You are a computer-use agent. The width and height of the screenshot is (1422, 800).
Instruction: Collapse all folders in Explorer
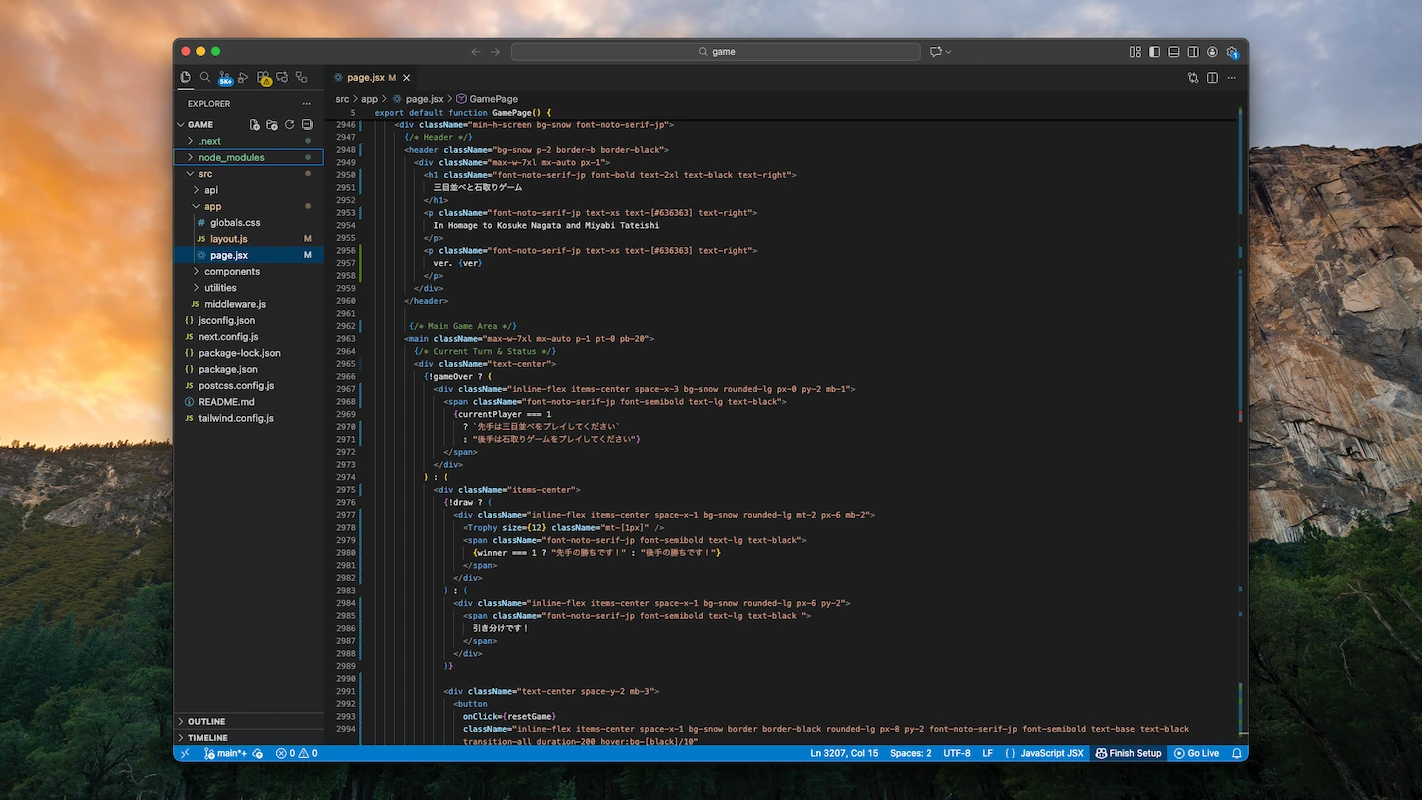pos(307,125)
